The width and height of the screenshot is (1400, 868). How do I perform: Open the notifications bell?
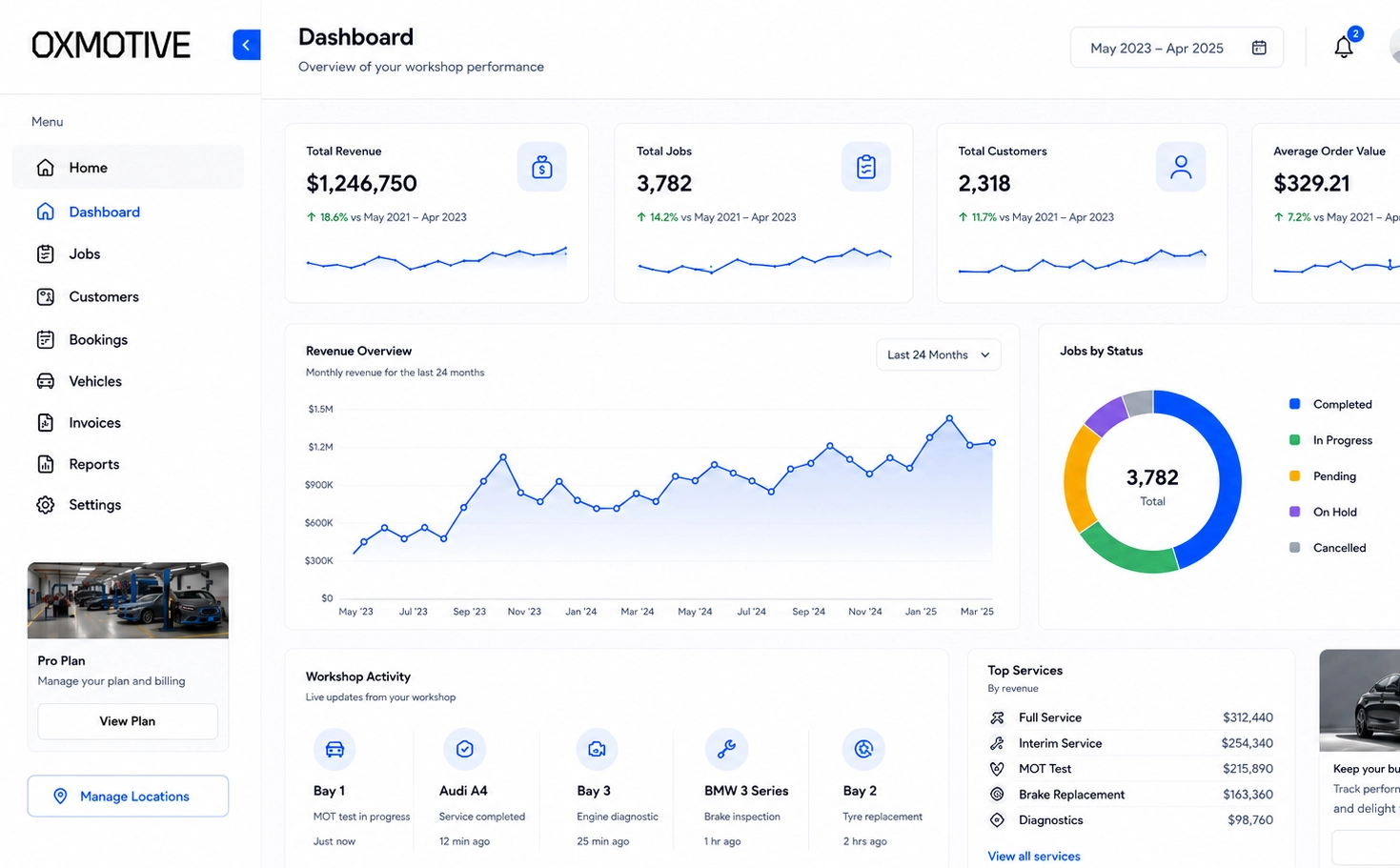pyautogui.click(x=1344, y=47)
